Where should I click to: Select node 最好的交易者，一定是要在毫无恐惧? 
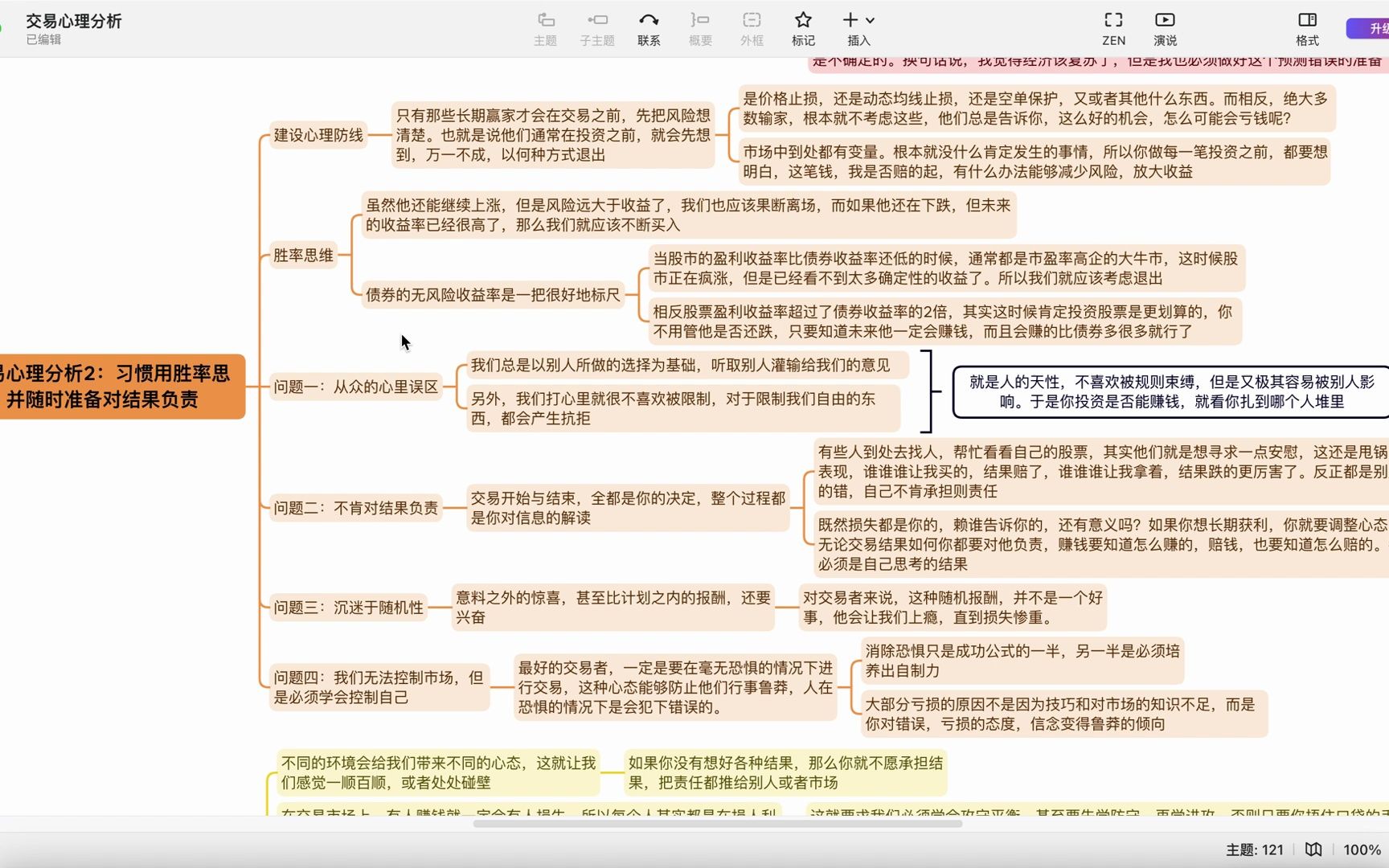(x=675, y=687)
